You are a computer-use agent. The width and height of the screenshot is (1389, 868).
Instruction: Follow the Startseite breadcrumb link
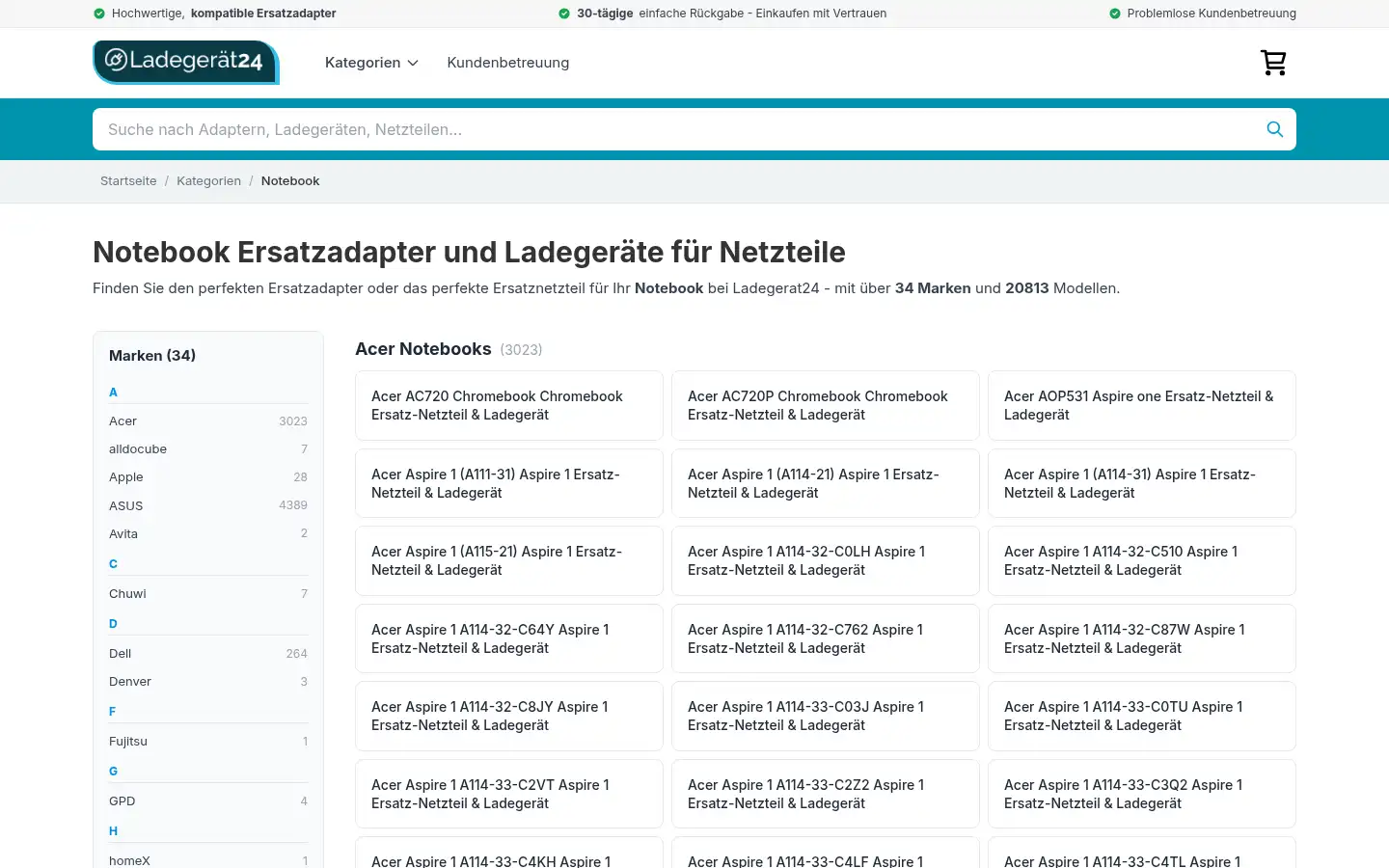pyautogui.click(x=128, y=181)
